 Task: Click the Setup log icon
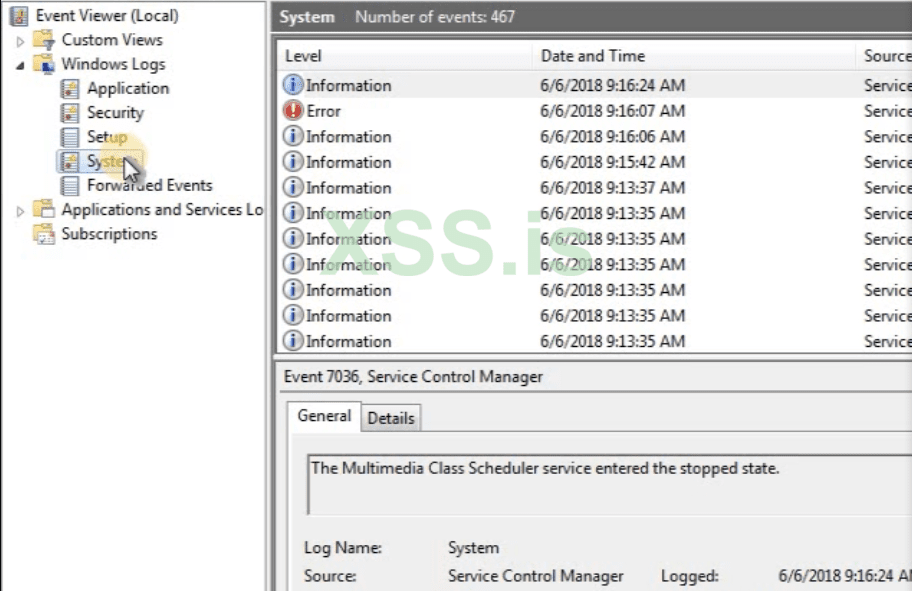70,137
